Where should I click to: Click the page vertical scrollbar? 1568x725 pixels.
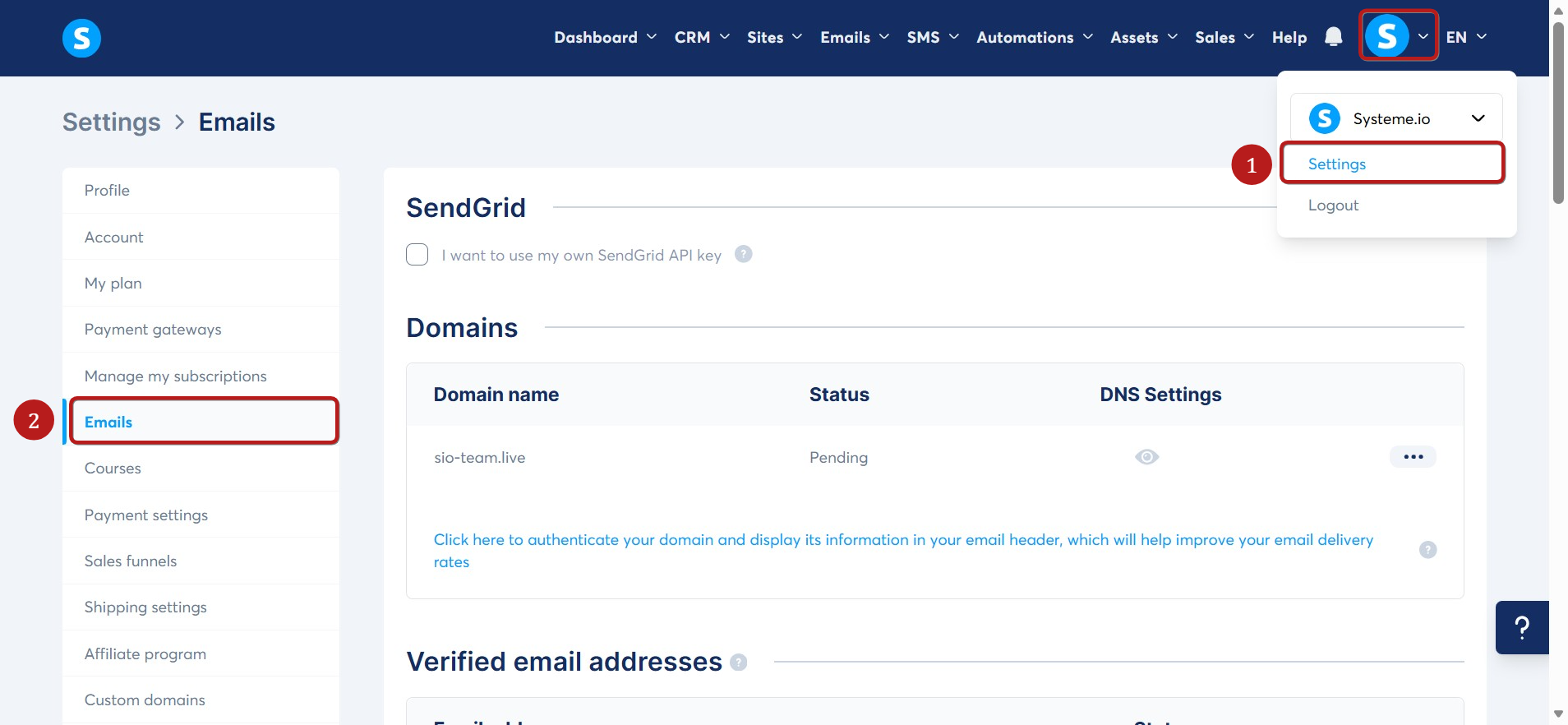tap(1558, 113)
